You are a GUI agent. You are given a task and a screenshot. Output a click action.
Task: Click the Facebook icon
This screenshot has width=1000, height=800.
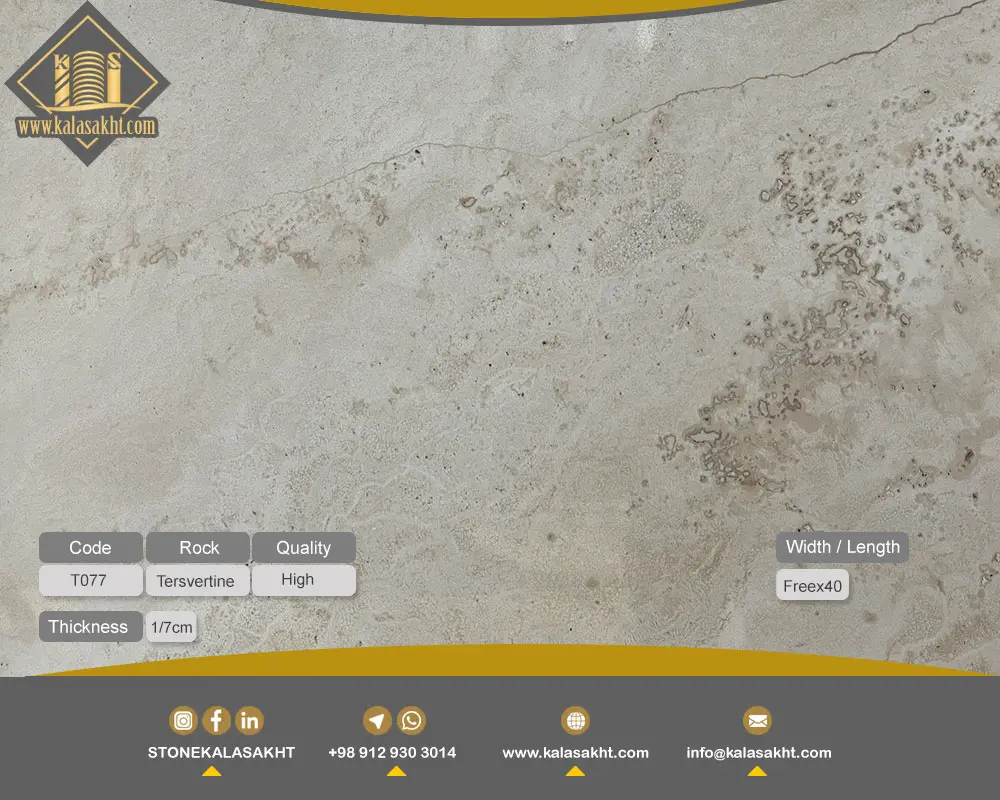pyautogui.click(x=216, y=721)
